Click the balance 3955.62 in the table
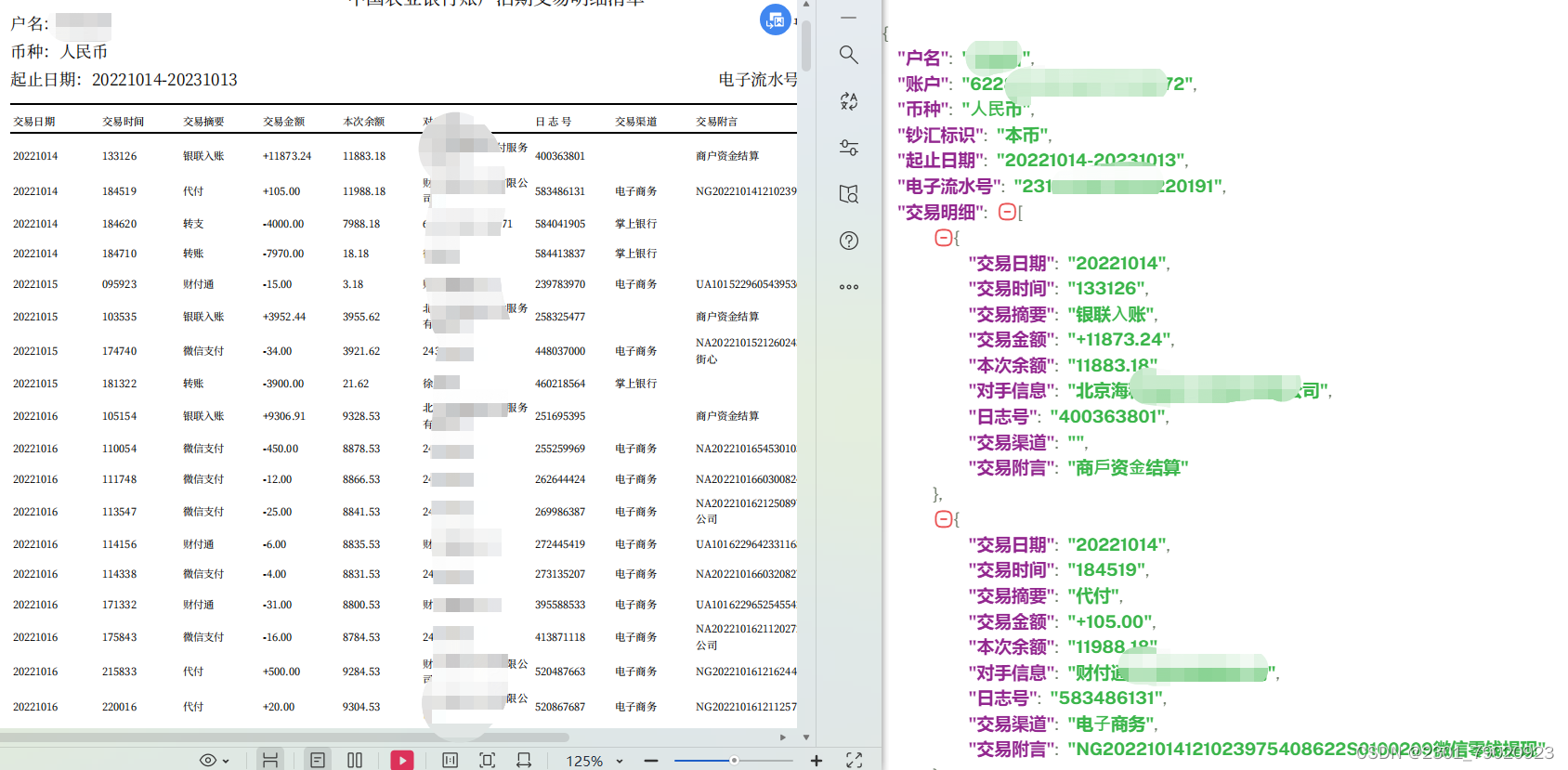Viewport: 1568px width, 770px height. [361, 317]
